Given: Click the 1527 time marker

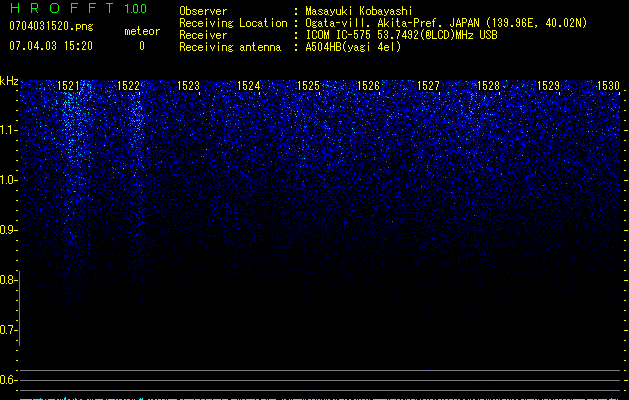Looking at the screenshot, I should pyautogui.click(x=428, y=86).
